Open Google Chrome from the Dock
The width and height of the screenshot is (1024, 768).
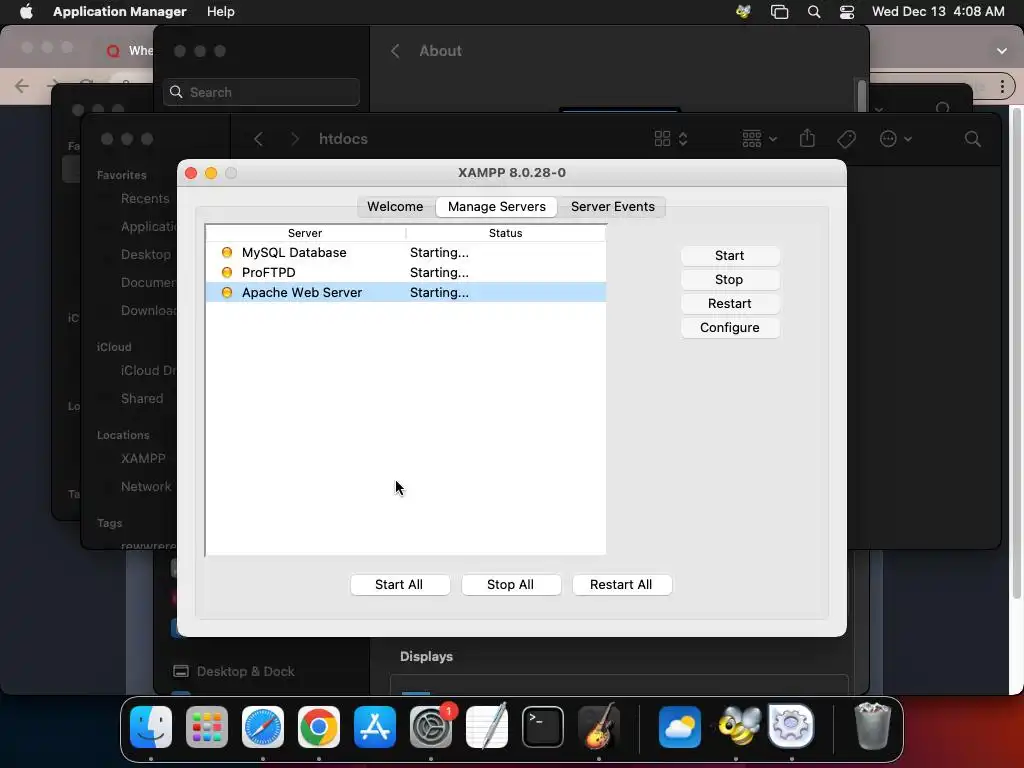coord(319,727)
